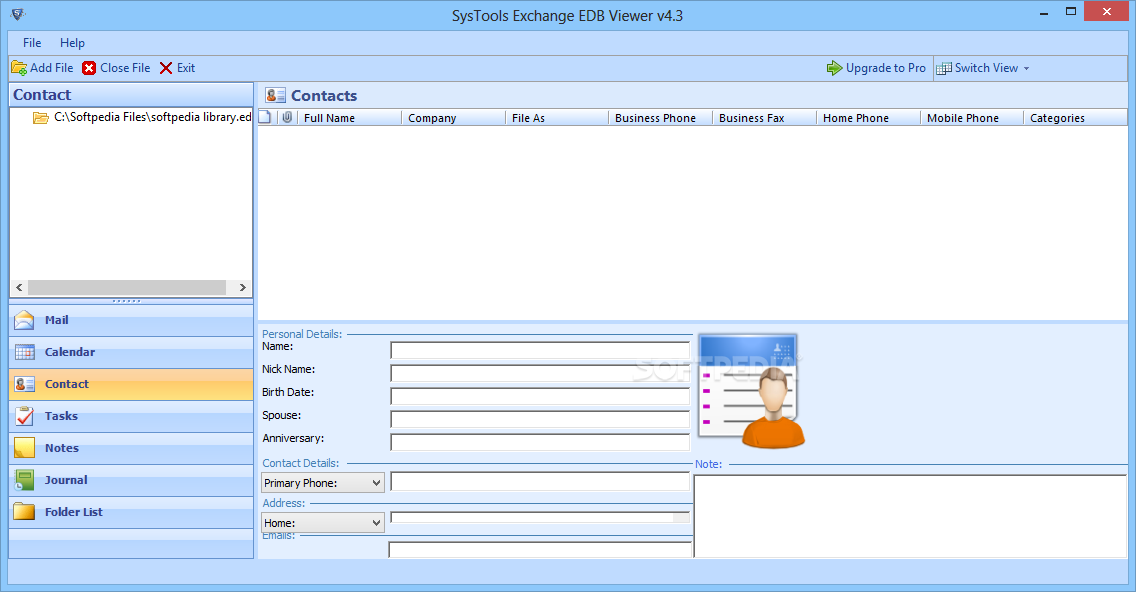Viewport: 1136px width, 592px height.
Task: Click into the Anniversary field
Action: (x=540, y=443)
